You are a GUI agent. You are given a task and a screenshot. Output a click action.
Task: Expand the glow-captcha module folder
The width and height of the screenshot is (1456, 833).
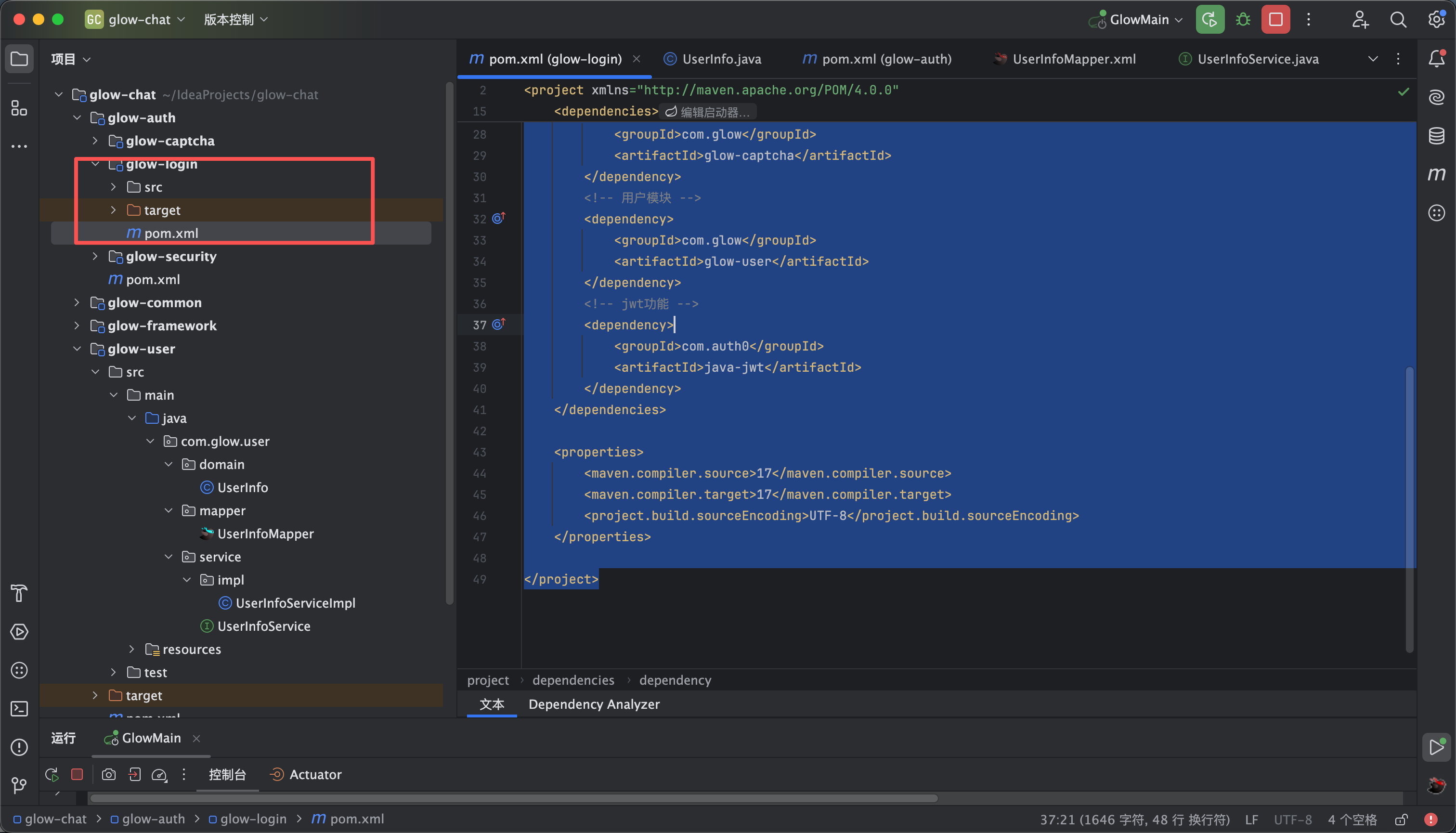click(x=95, y=141)
